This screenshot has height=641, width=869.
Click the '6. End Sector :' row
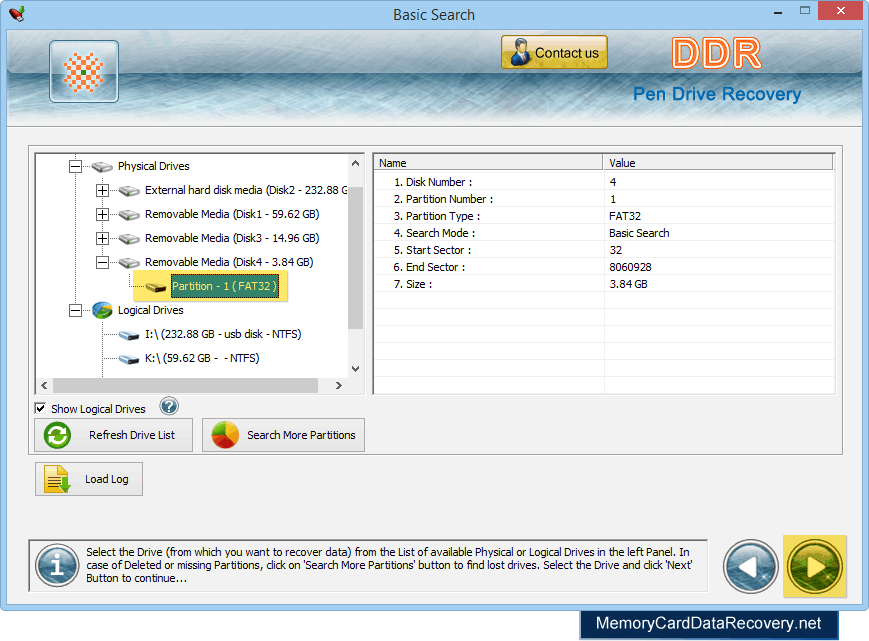(605, 267)
